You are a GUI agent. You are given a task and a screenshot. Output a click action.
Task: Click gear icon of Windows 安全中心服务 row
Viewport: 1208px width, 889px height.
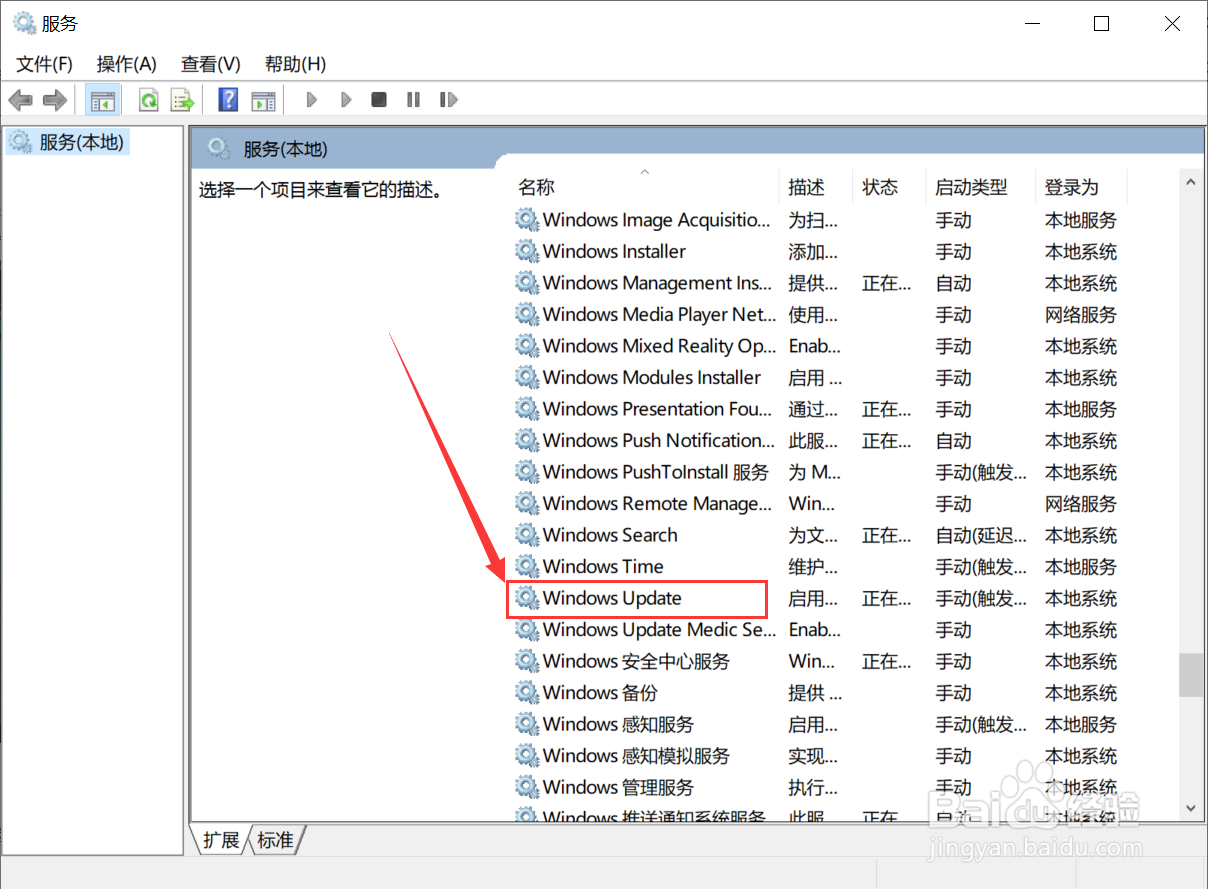click(x=527, y=661)
